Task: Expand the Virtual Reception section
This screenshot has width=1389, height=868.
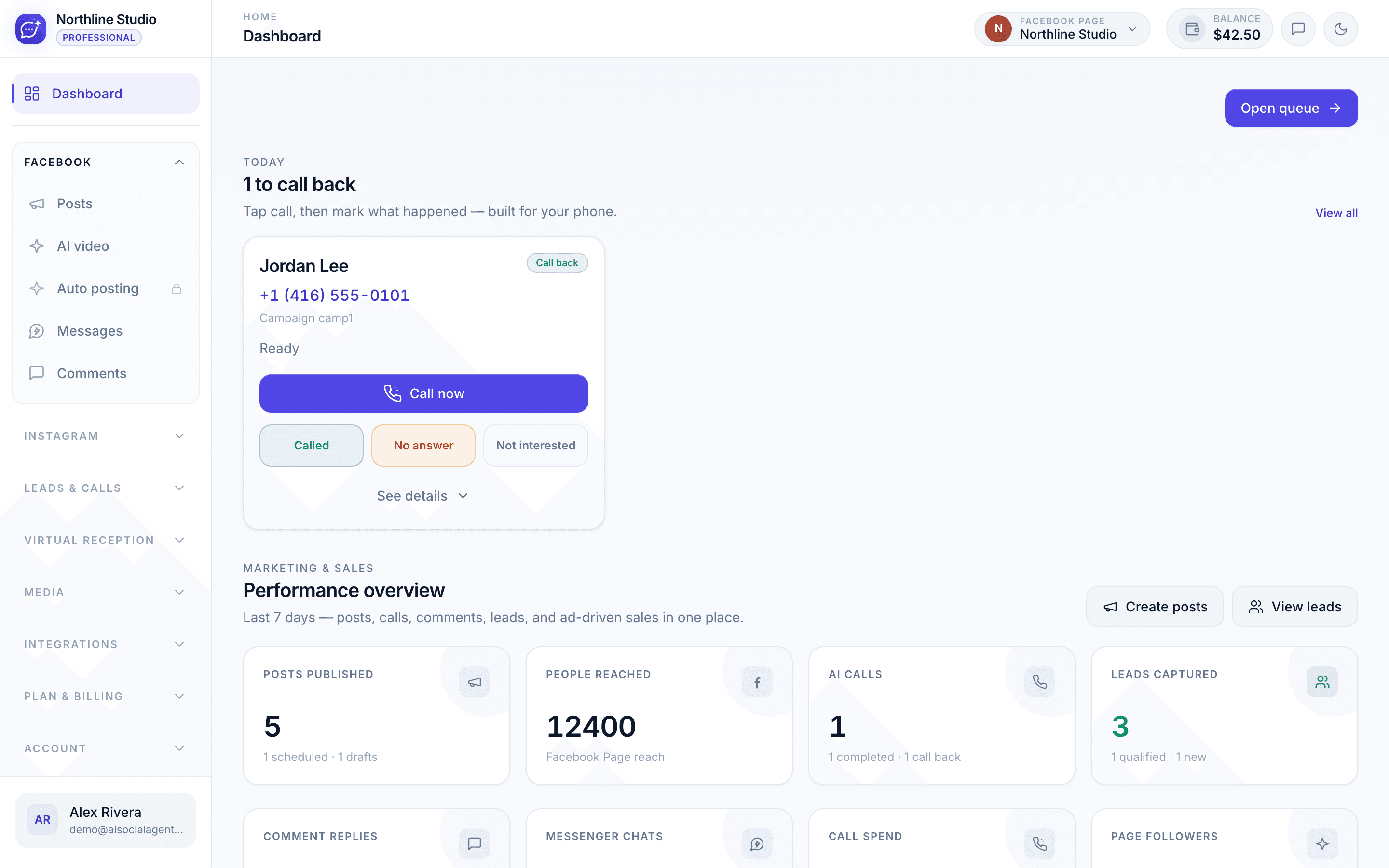Action: tap(106, 540)
